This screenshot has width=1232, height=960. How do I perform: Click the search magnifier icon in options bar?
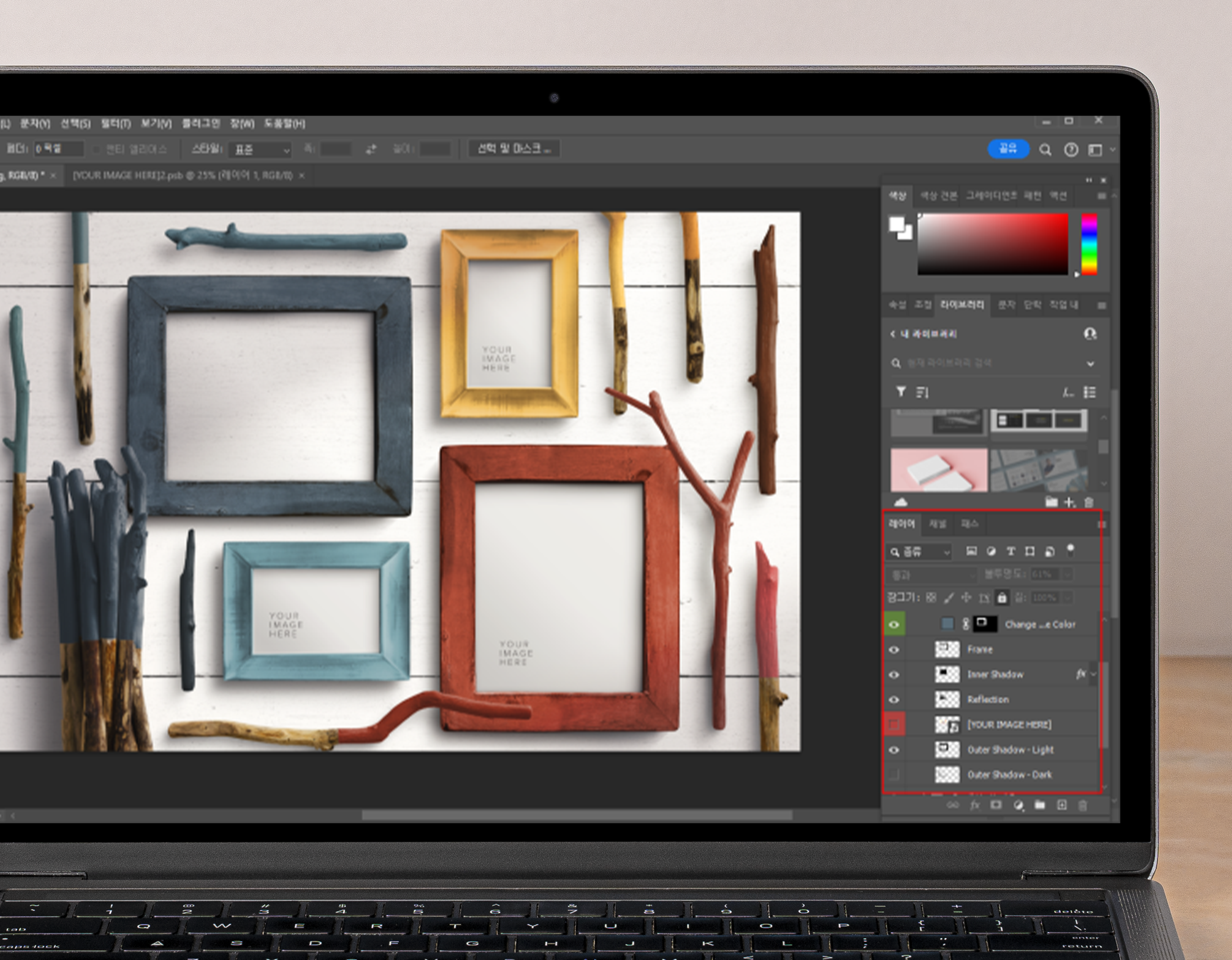click(1045, 150)
